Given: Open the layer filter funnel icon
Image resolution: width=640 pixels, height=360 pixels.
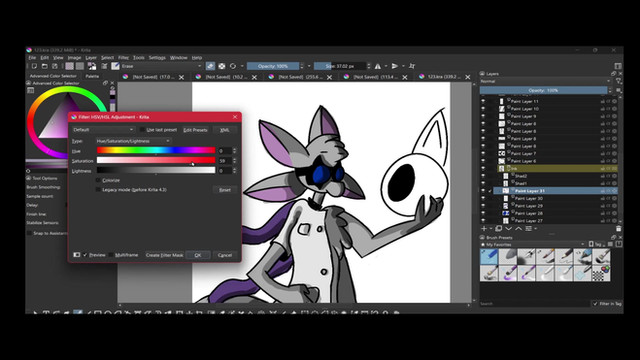Looking at the screenshot, I should click(619, 81).
